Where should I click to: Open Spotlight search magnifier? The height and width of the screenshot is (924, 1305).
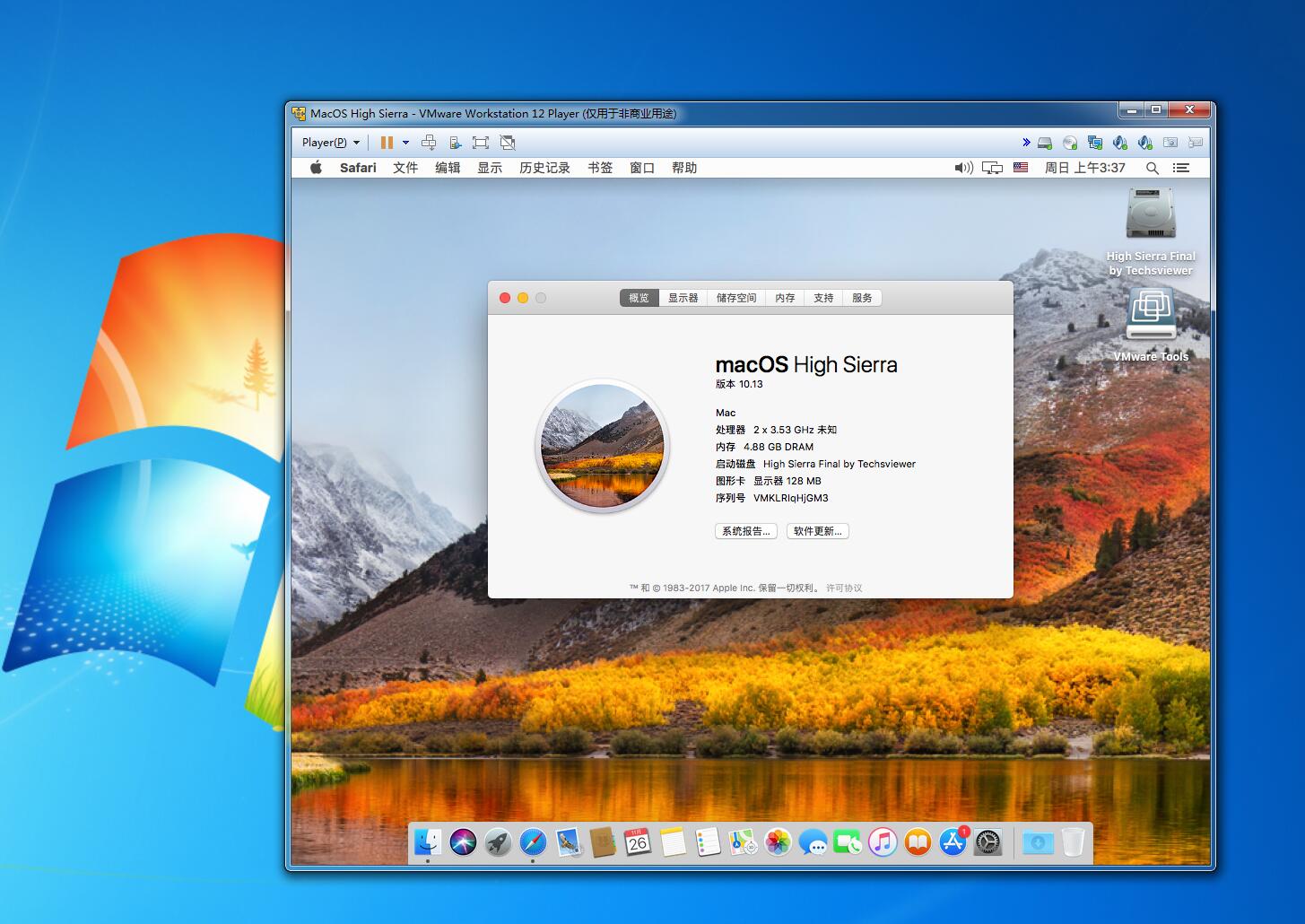pyautogui.click(x=1153, y=168)
